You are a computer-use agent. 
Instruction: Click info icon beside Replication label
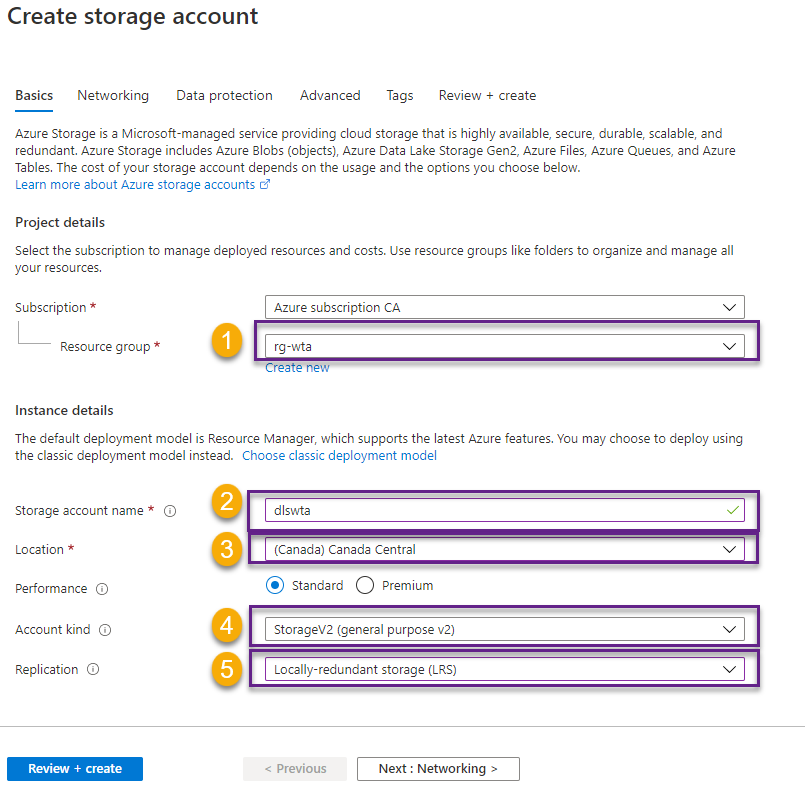[x=93, y=670]
